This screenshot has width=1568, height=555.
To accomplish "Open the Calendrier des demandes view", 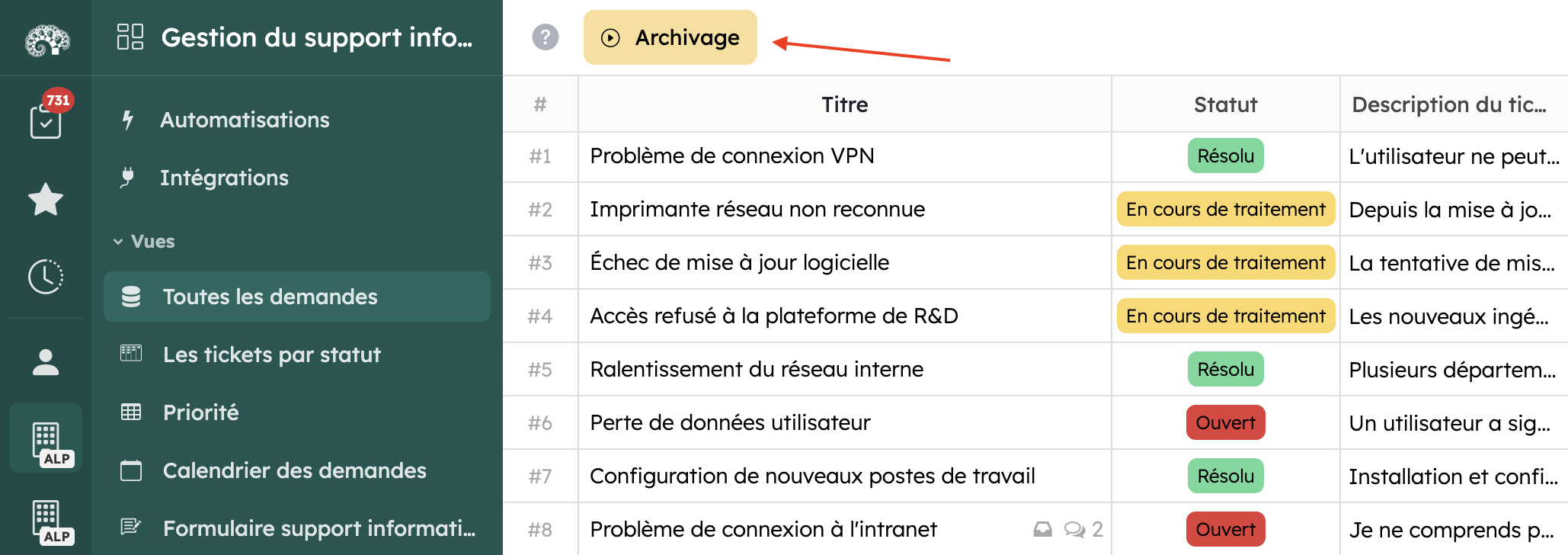I will pos(294,470).
